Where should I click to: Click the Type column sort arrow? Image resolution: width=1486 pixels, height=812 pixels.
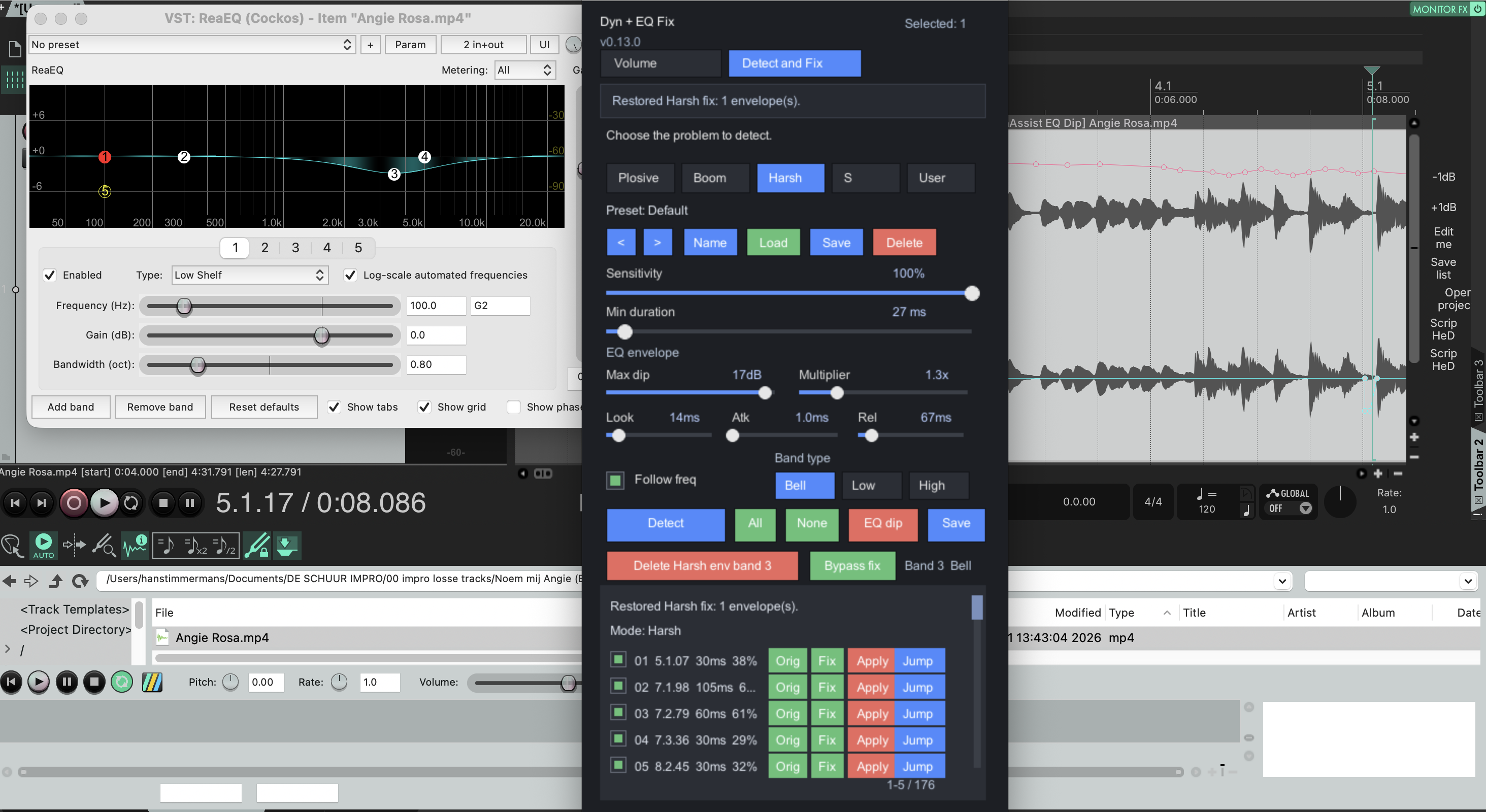pyautogui.click(x=1167, y=613)
